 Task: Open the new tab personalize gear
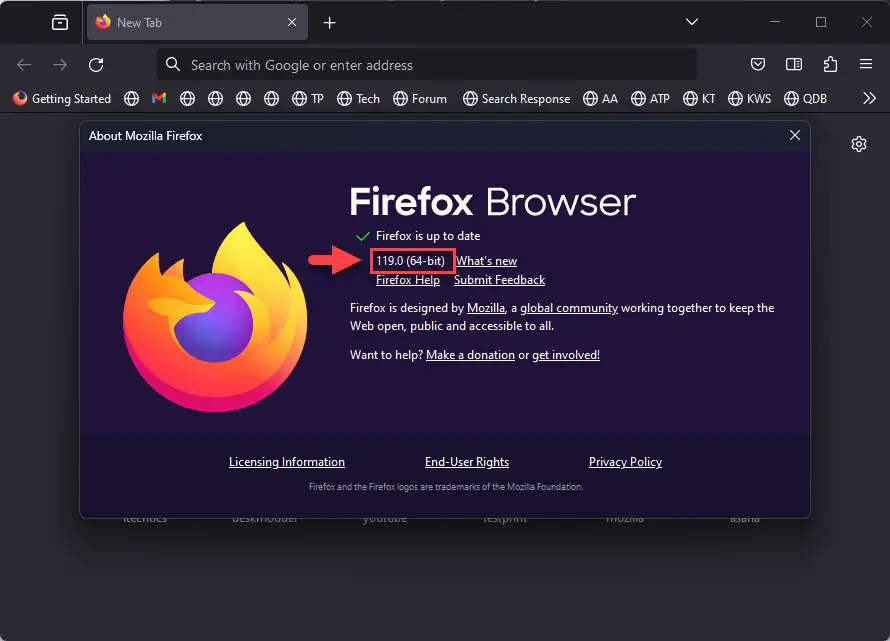[859, 144]
